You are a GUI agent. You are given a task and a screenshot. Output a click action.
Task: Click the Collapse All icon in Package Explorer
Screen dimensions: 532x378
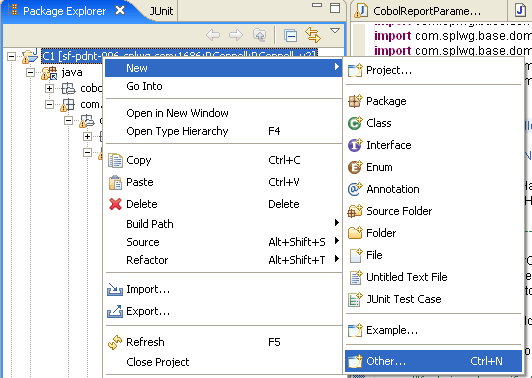tap(291, 35)
